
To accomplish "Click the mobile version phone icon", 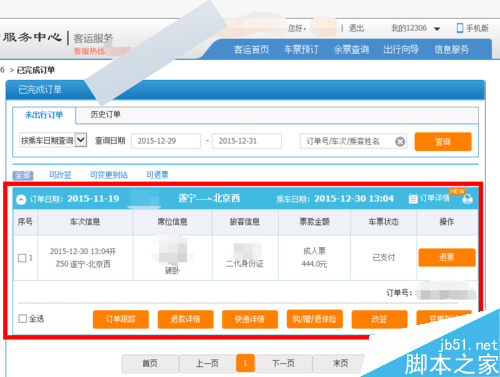I will click(460, 28).
